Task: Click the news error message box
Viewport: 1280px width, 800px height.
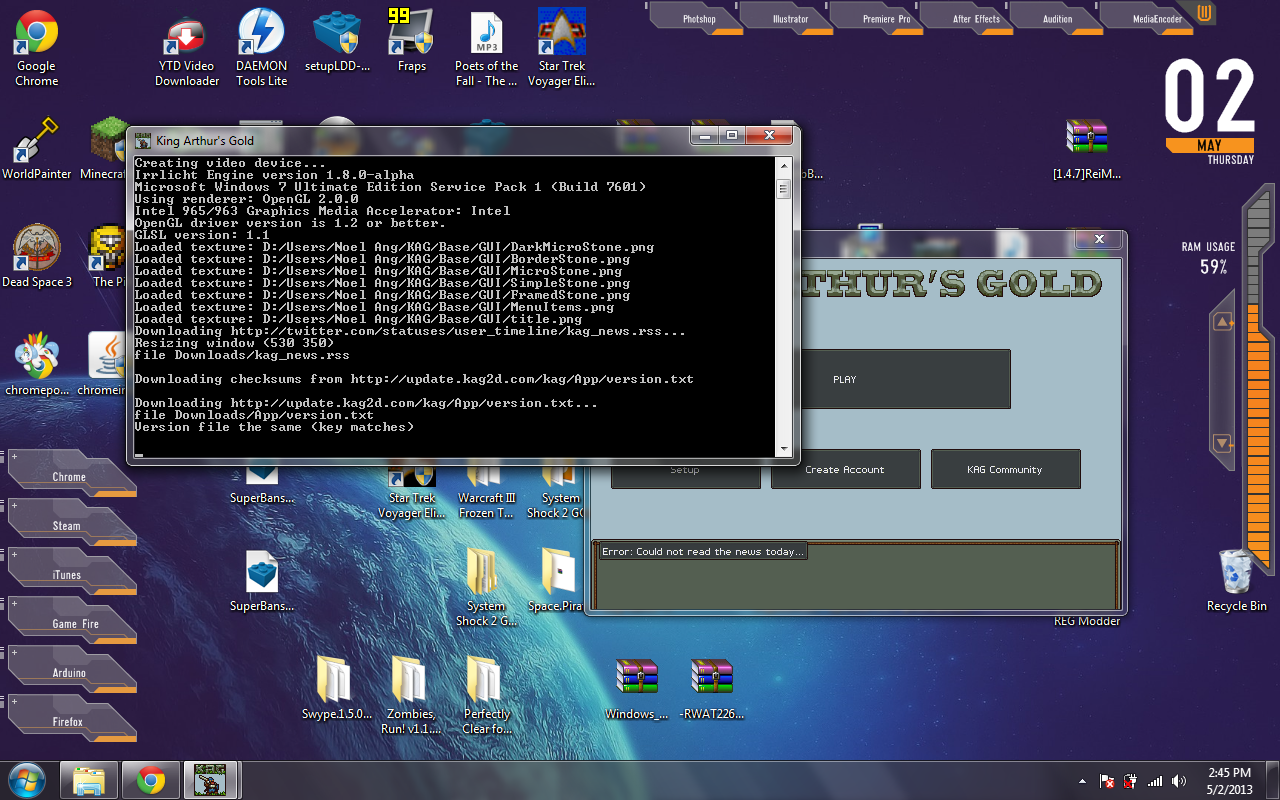Action: pyautogui.click(x=702, y=551)
